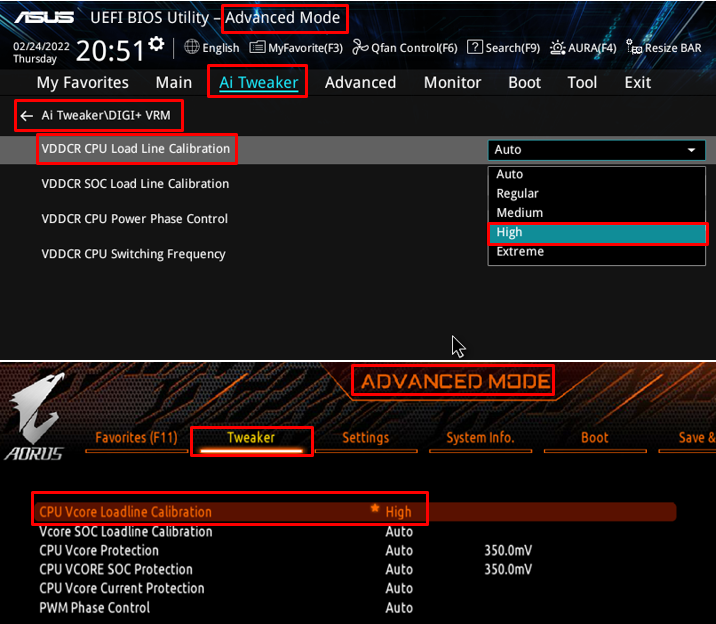Select the CPU Vcore Protection row
The image size is (716, 624).
pyautogui.click(x=99, y=551)
